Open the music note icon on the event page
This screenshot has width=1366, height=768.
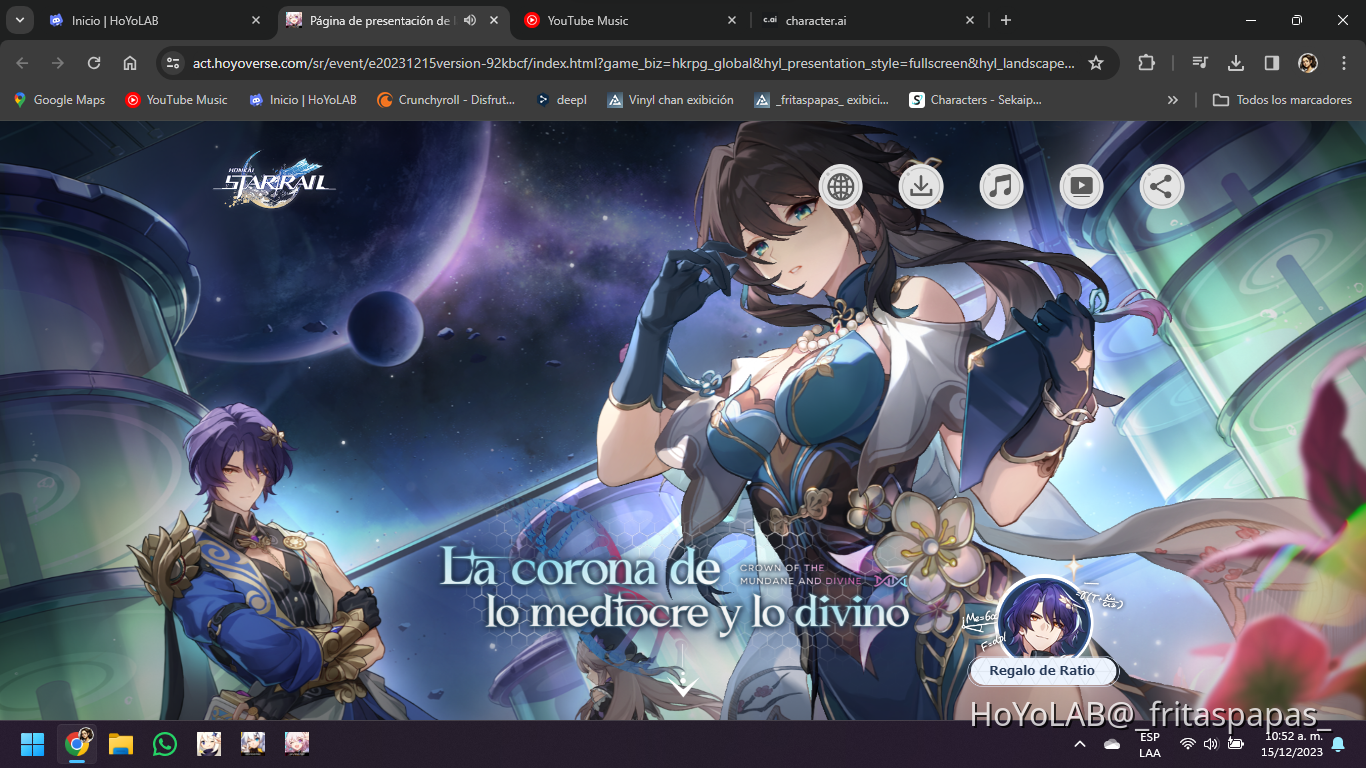click(1001, 186)
